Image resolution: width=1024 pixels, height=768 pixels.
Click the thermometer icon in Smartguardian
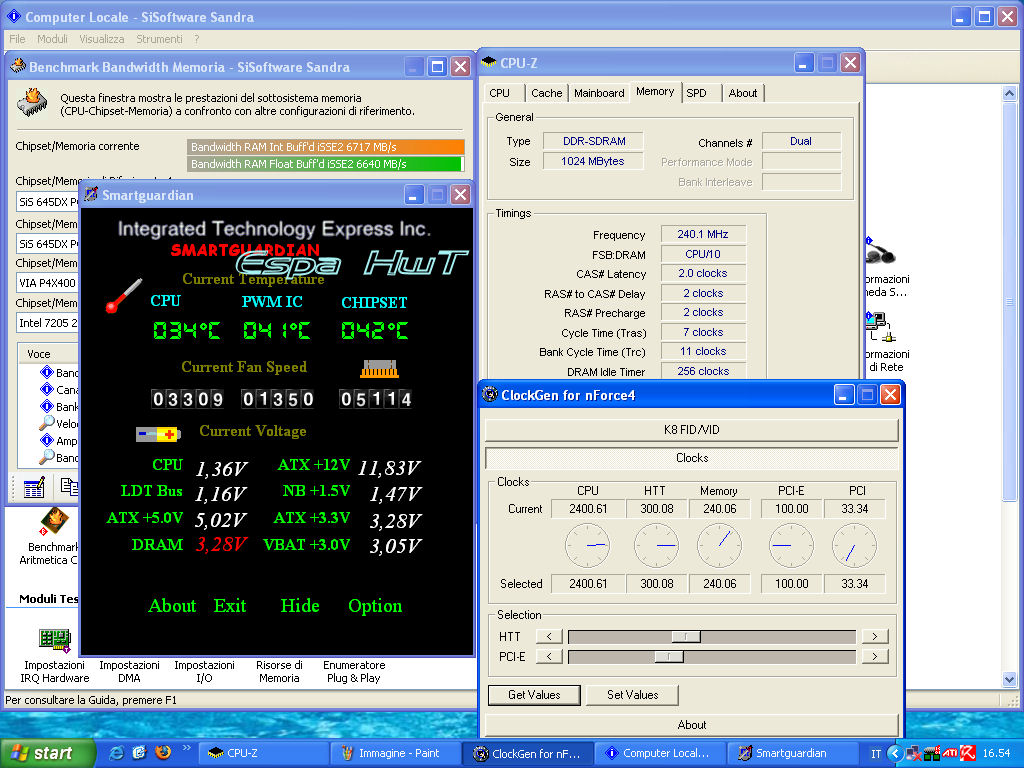tap(123, 296)
